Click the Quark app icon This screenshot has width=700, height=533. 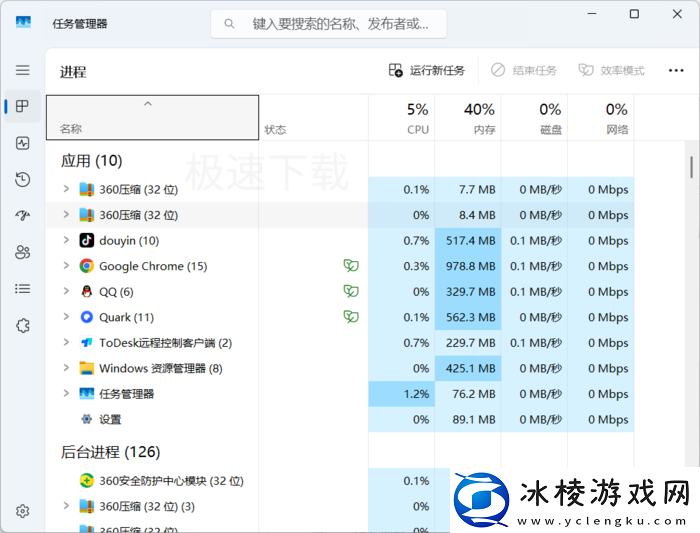[87, 317]
